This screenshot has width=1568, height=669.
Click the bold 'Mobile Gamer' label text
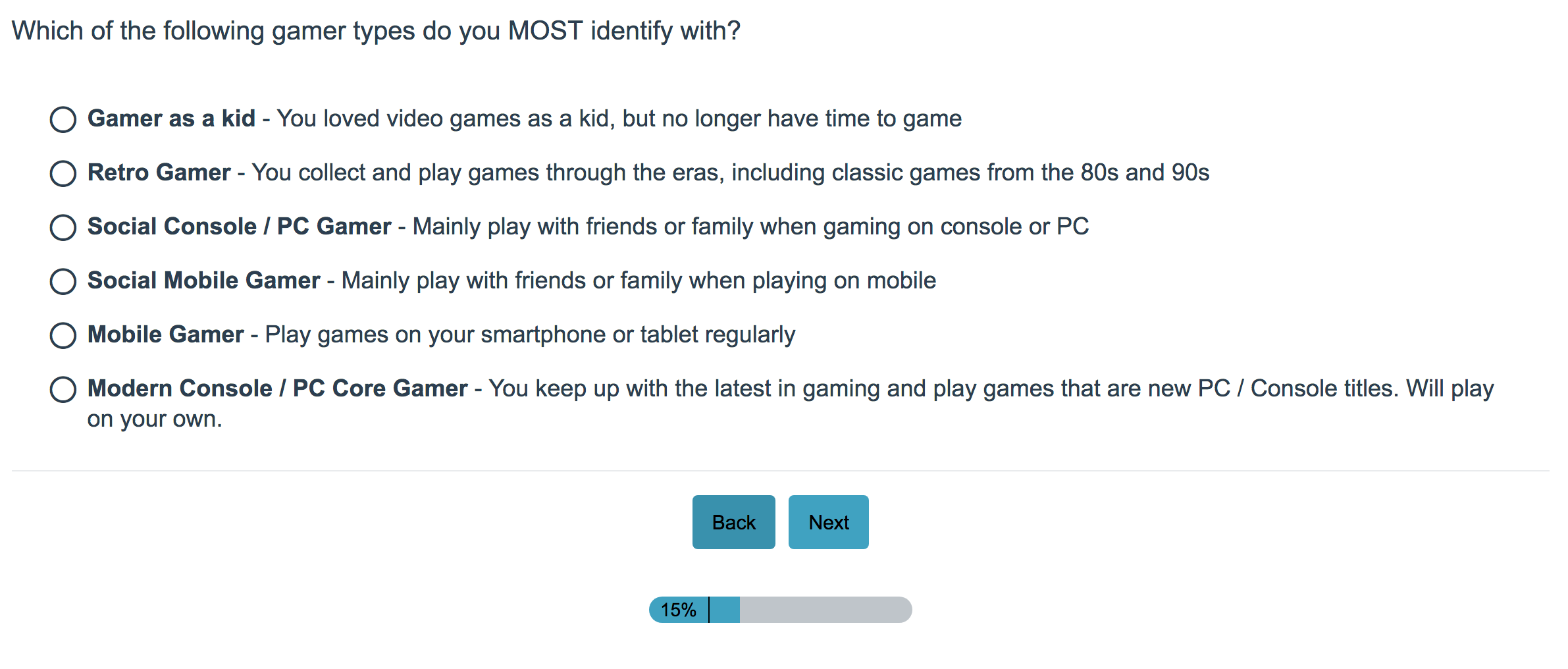[x=165, y=335]
